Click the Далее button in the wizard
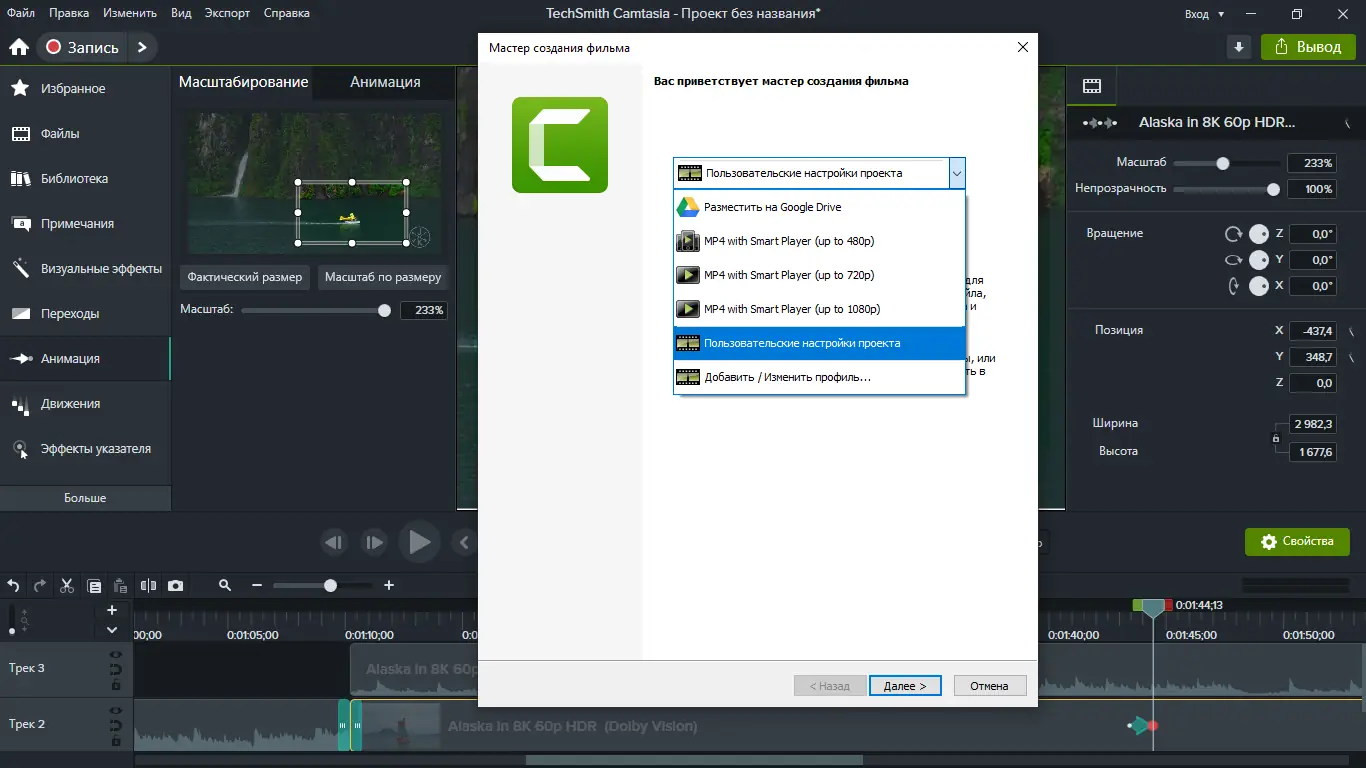The image size is (1366, 768). (905, 686)
